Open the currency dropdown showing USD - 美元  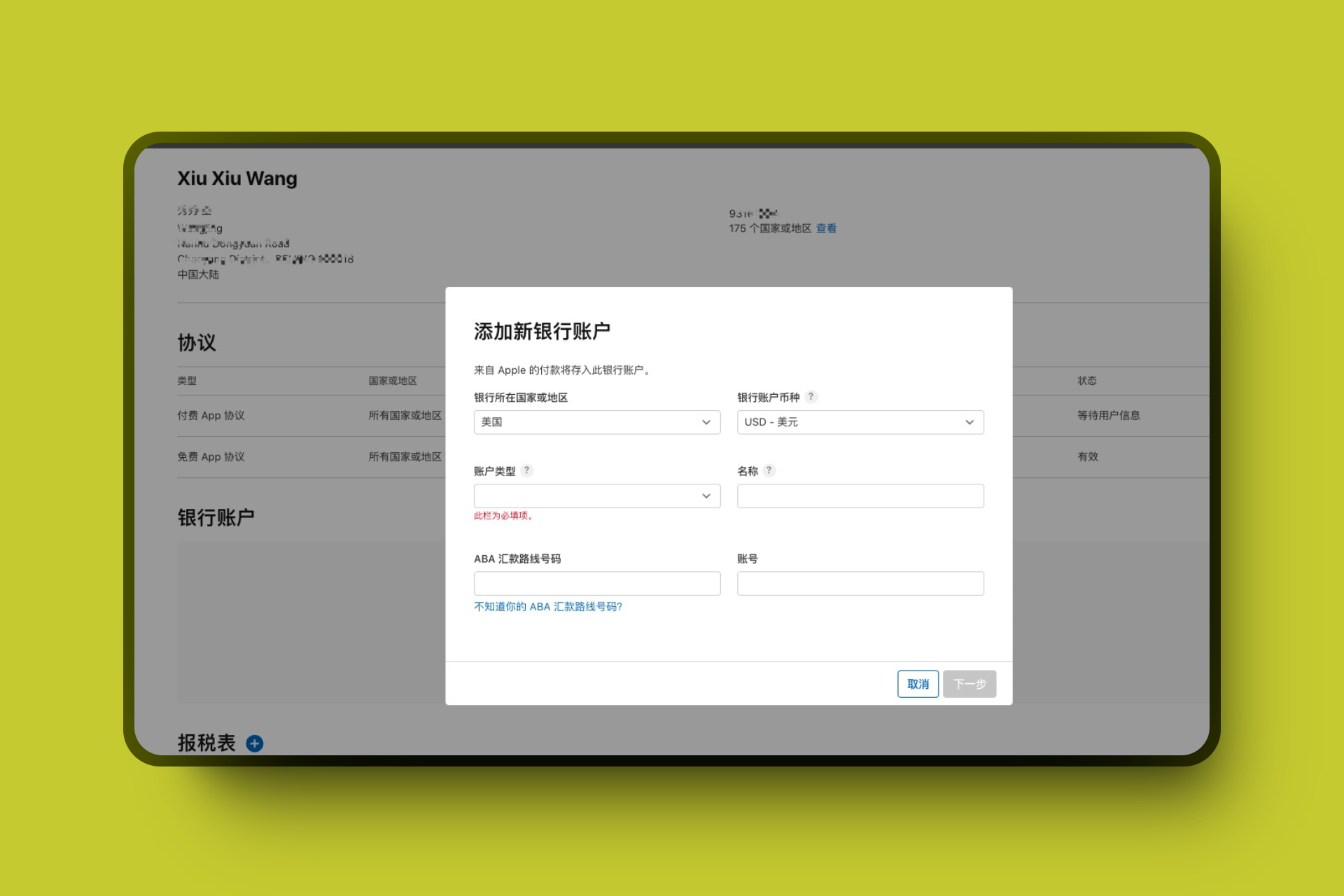pyautogui.click(x=860, y=422)
